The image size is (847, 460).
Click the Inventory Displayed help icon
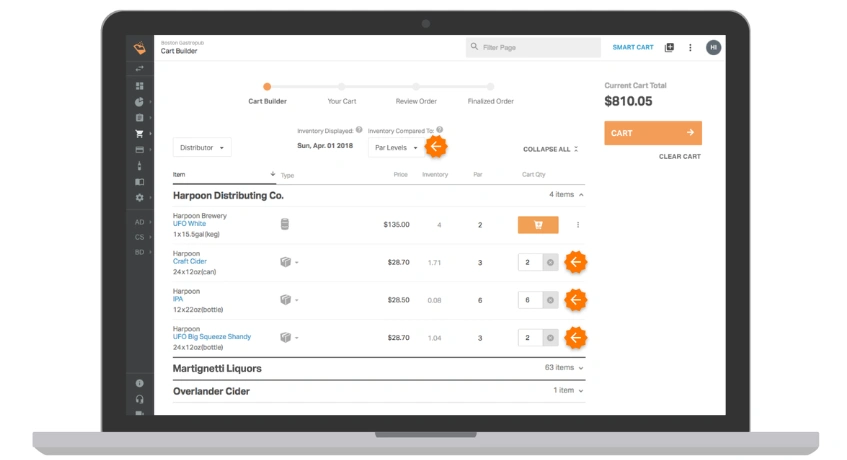[359, 130]
